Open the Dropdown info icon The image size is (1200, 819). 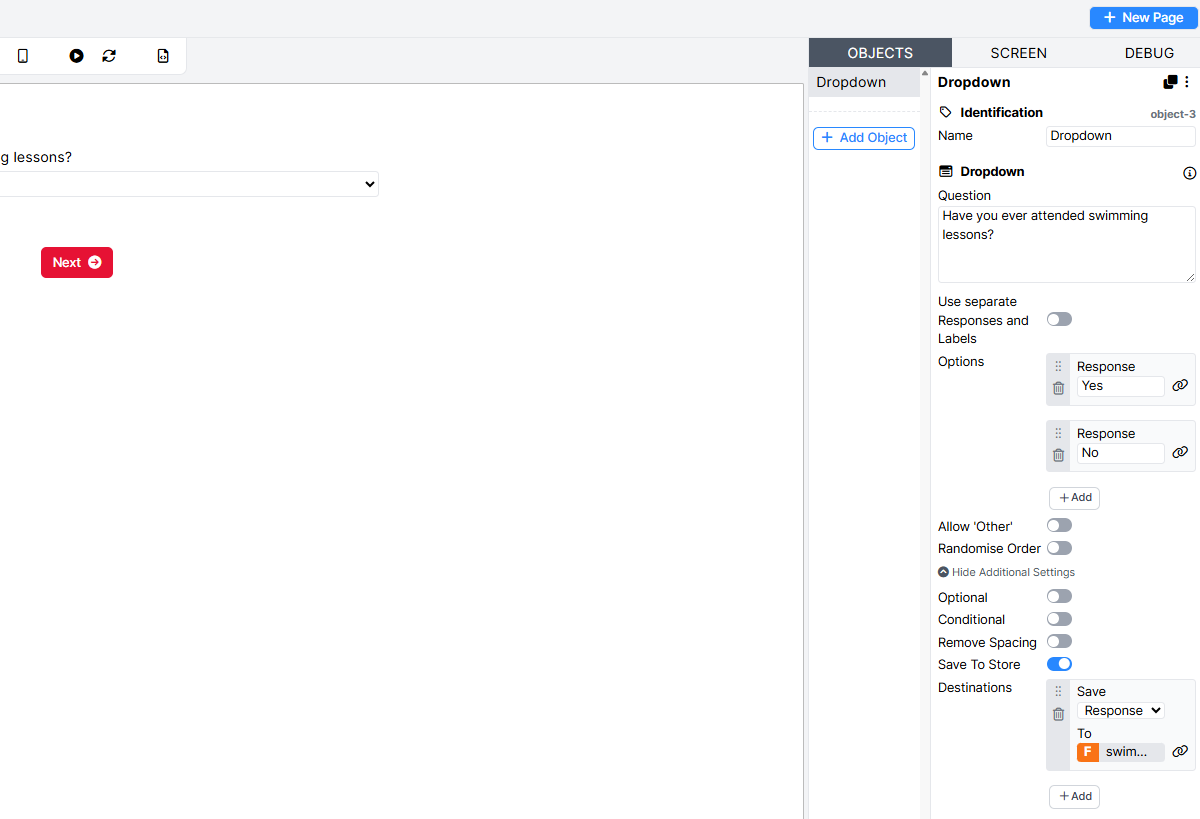(x=1189, y=173)
